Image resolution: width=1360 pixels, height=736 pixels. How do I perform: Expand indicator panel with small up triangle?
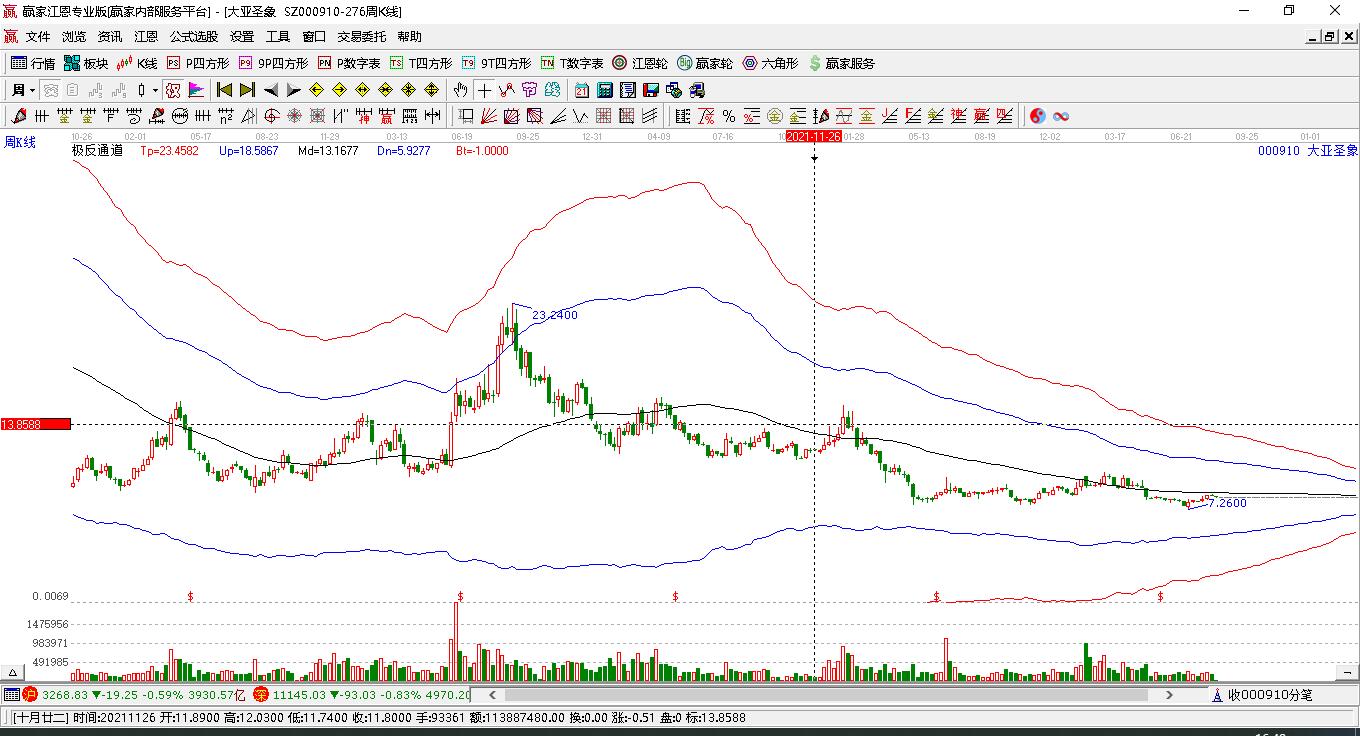point(14,672)
